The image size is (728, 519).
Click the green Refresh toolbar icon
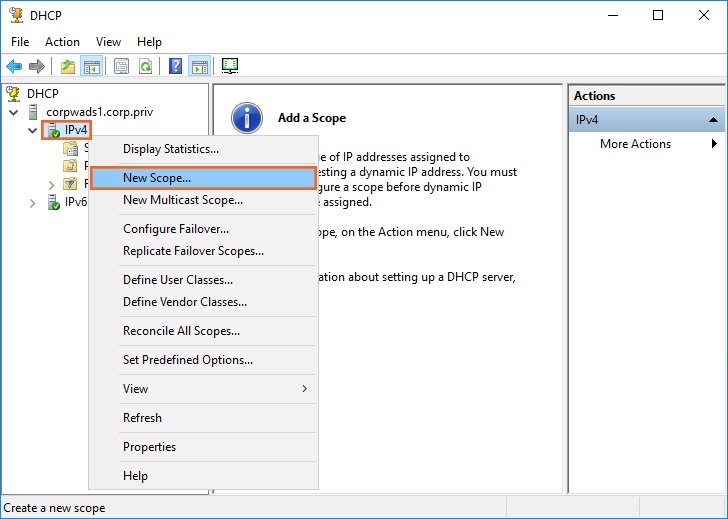[145, 67]
